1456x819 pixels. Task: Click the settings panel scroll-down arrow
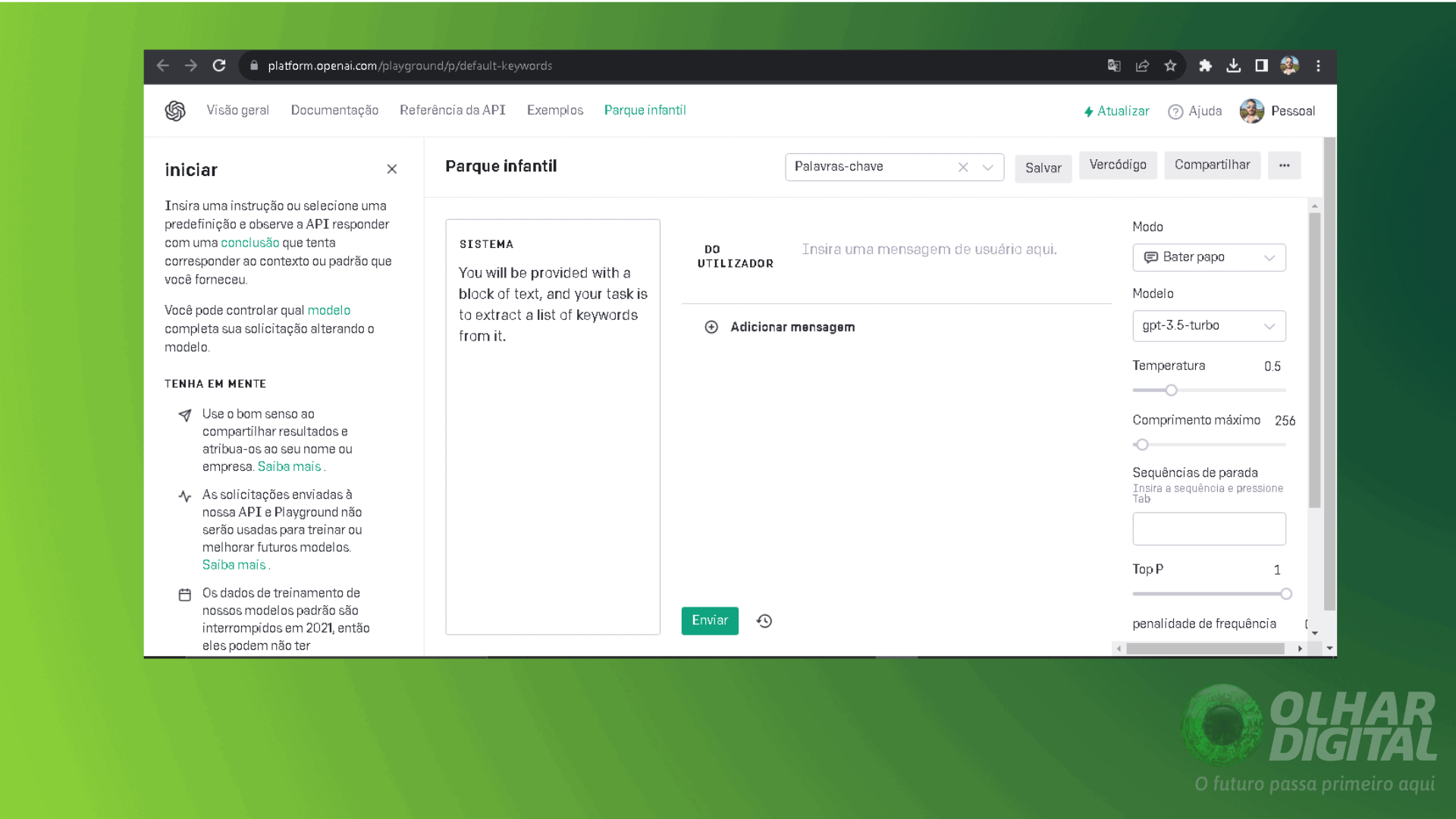(x=1315, y=632)
